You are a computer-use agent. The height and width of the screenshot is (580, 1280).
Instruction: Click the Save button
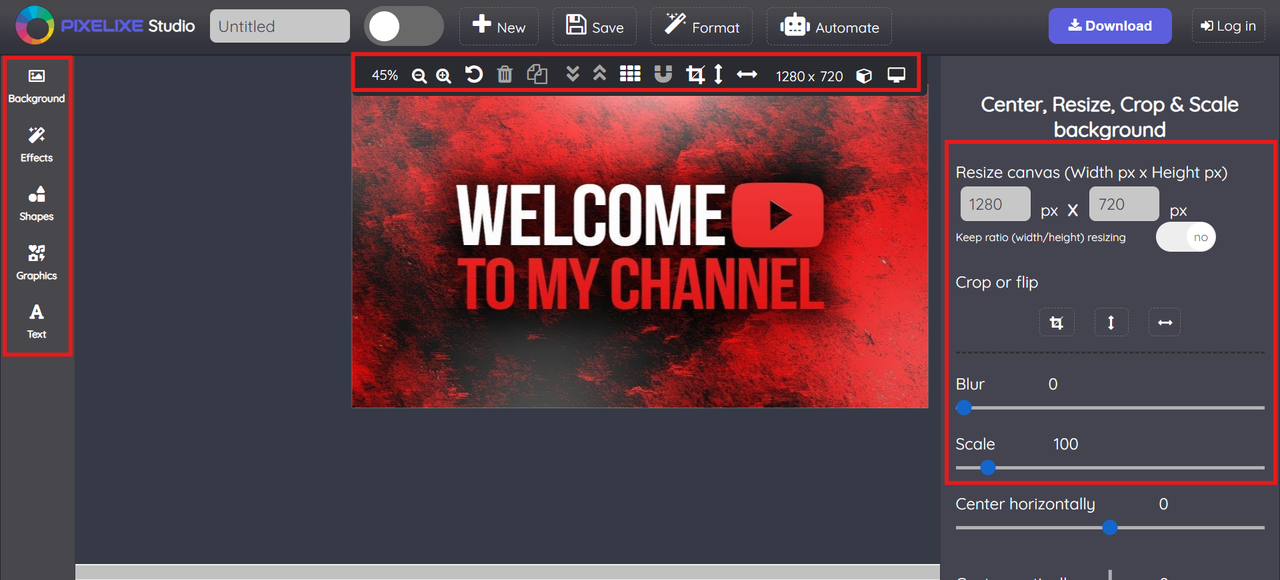(594, 26)
